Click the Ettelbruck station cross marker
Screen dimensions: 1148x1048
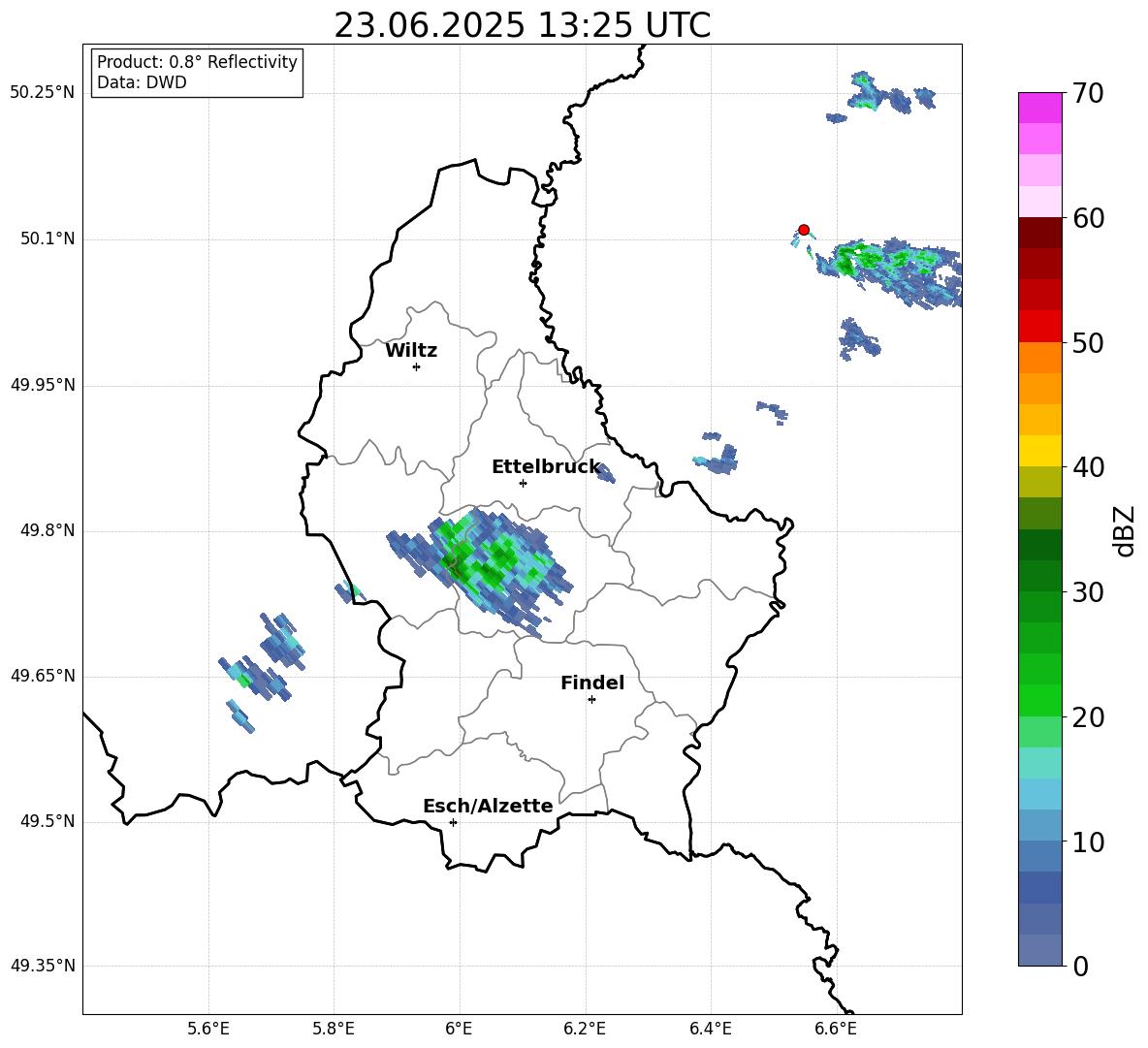[523, 483]
